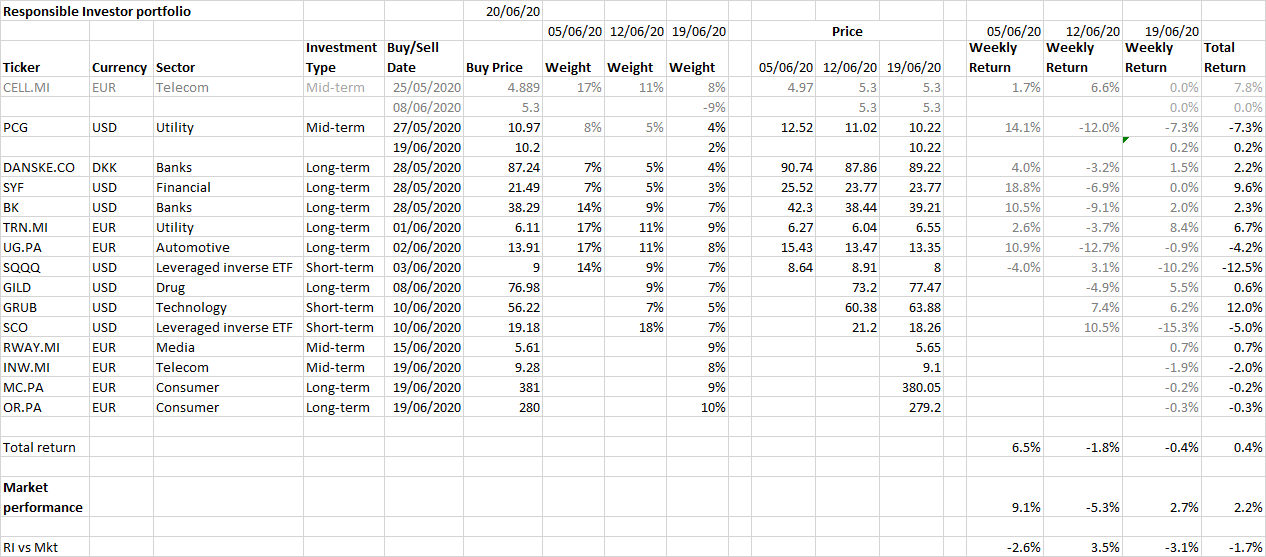Click the green error indicator triangle in the PCG row
The height and width of the screenshot is (557, 1266).
coord(1126,140)
